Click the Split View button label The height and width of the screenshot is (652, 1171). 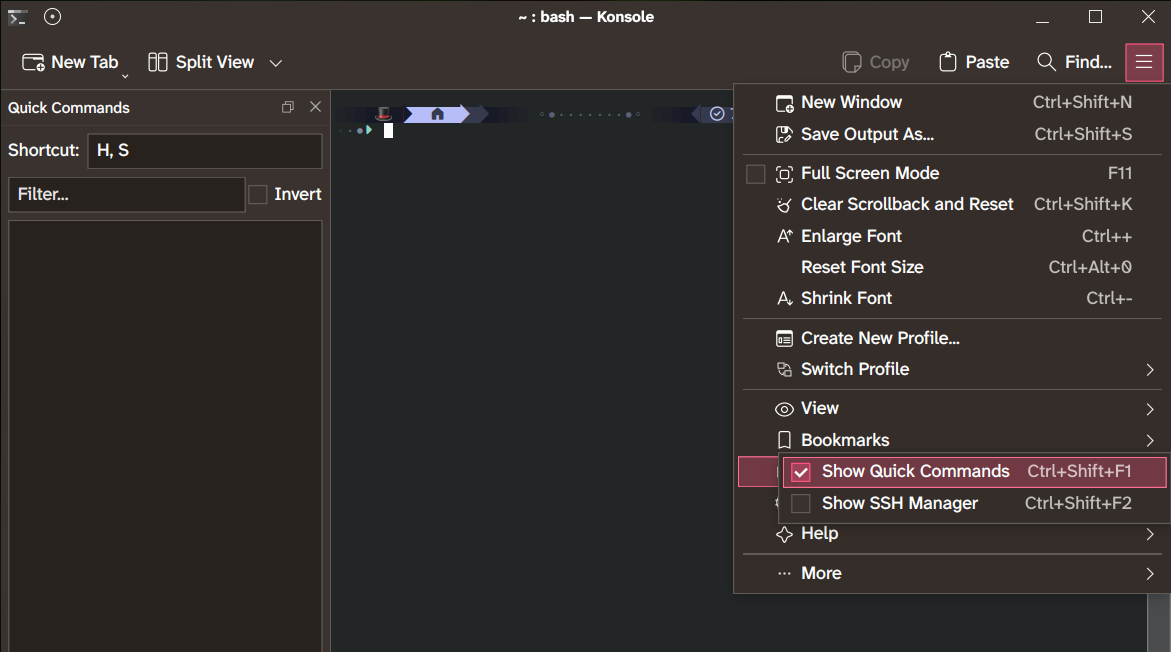(215, 62)
